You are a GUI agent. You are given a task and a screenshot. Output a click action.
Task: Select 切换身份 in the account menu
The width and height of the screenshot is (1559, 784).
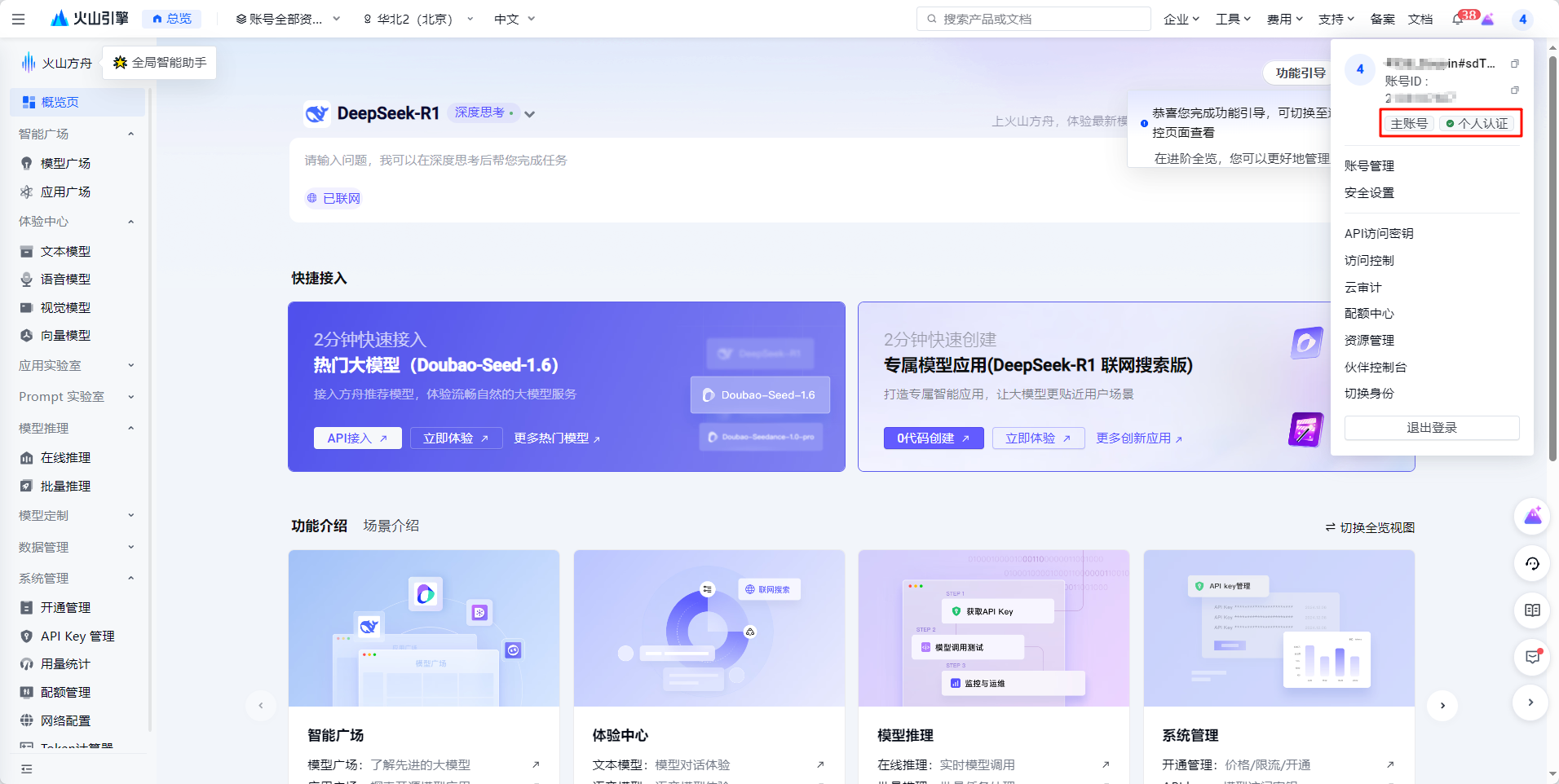pos(1369,394)
